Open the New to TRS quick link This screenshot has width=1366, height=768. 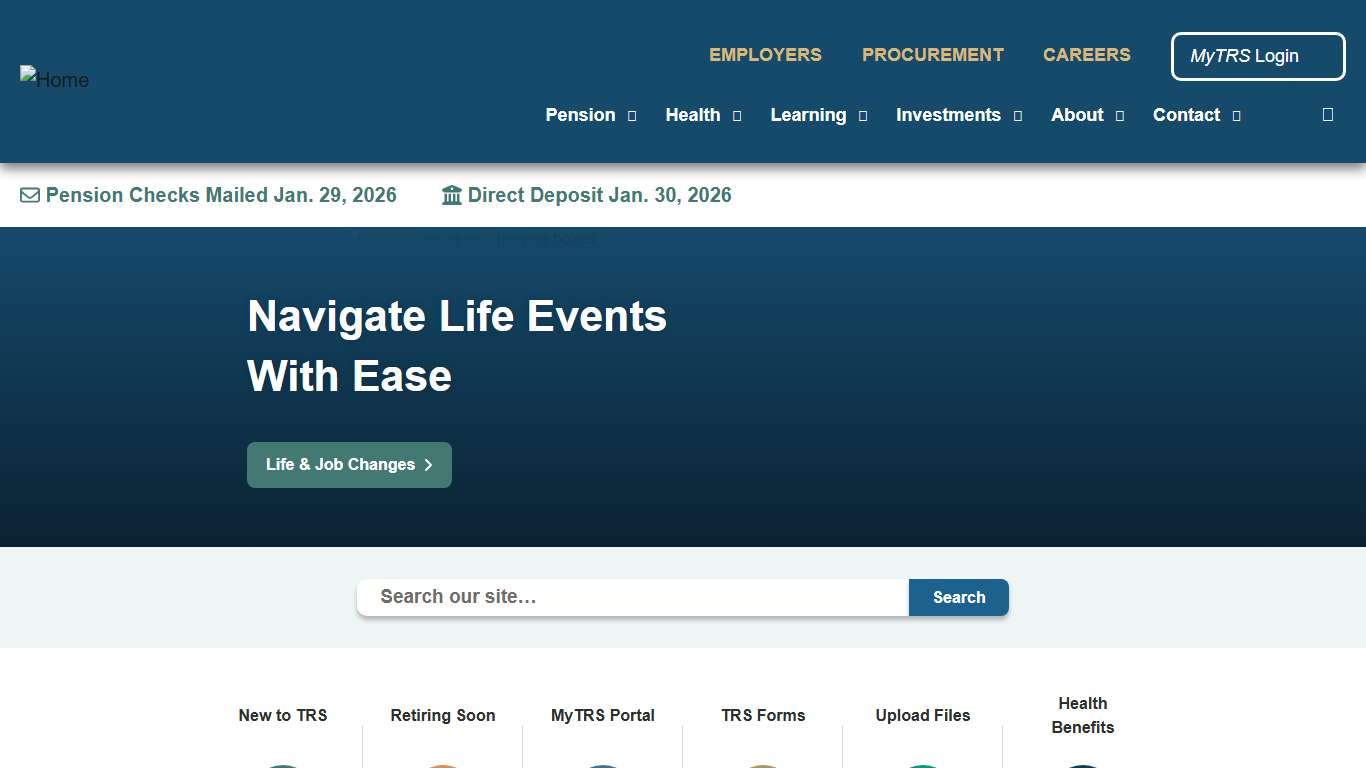[283, 716]
